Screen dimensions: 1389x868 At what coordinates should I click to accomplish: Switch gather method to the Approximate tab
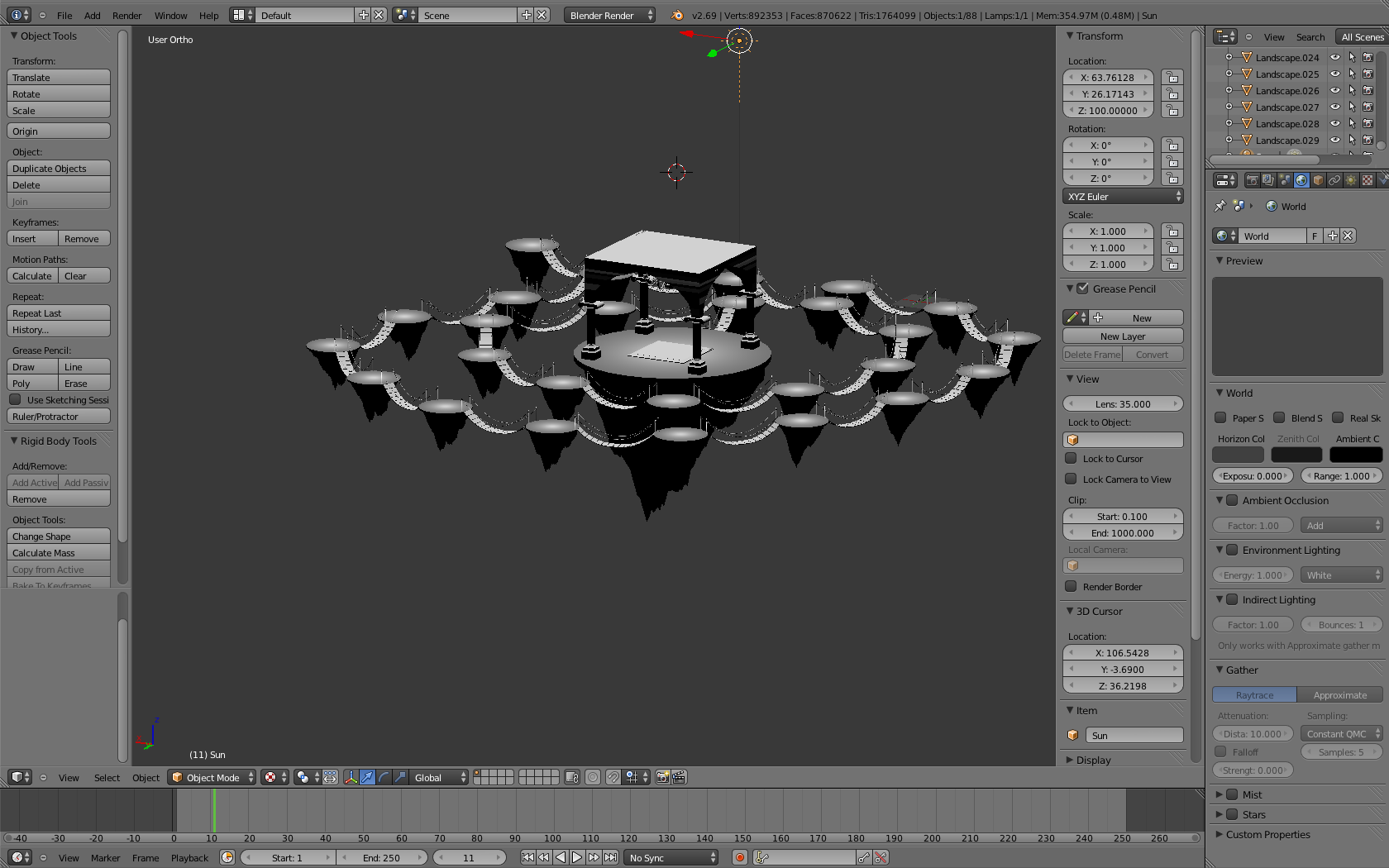[1339, 695]
